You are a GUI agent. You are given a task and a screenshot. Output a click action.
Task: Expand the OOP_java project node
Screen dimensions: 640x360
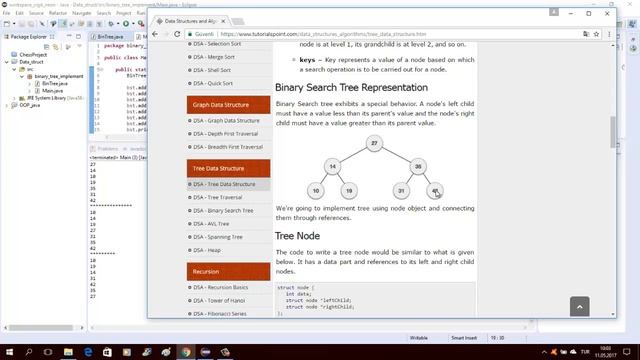tap(7, 105)
